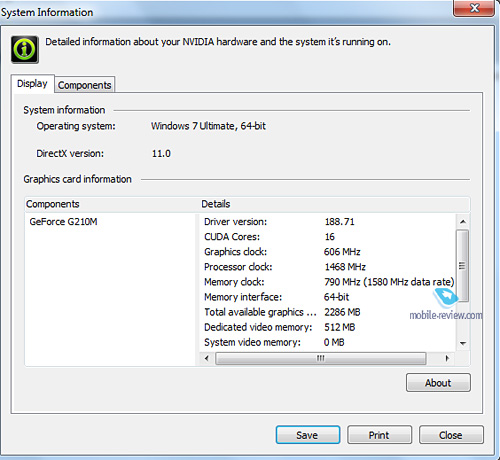
Task: Select the GeForce G210M component
Action: [x=63, y=222]
